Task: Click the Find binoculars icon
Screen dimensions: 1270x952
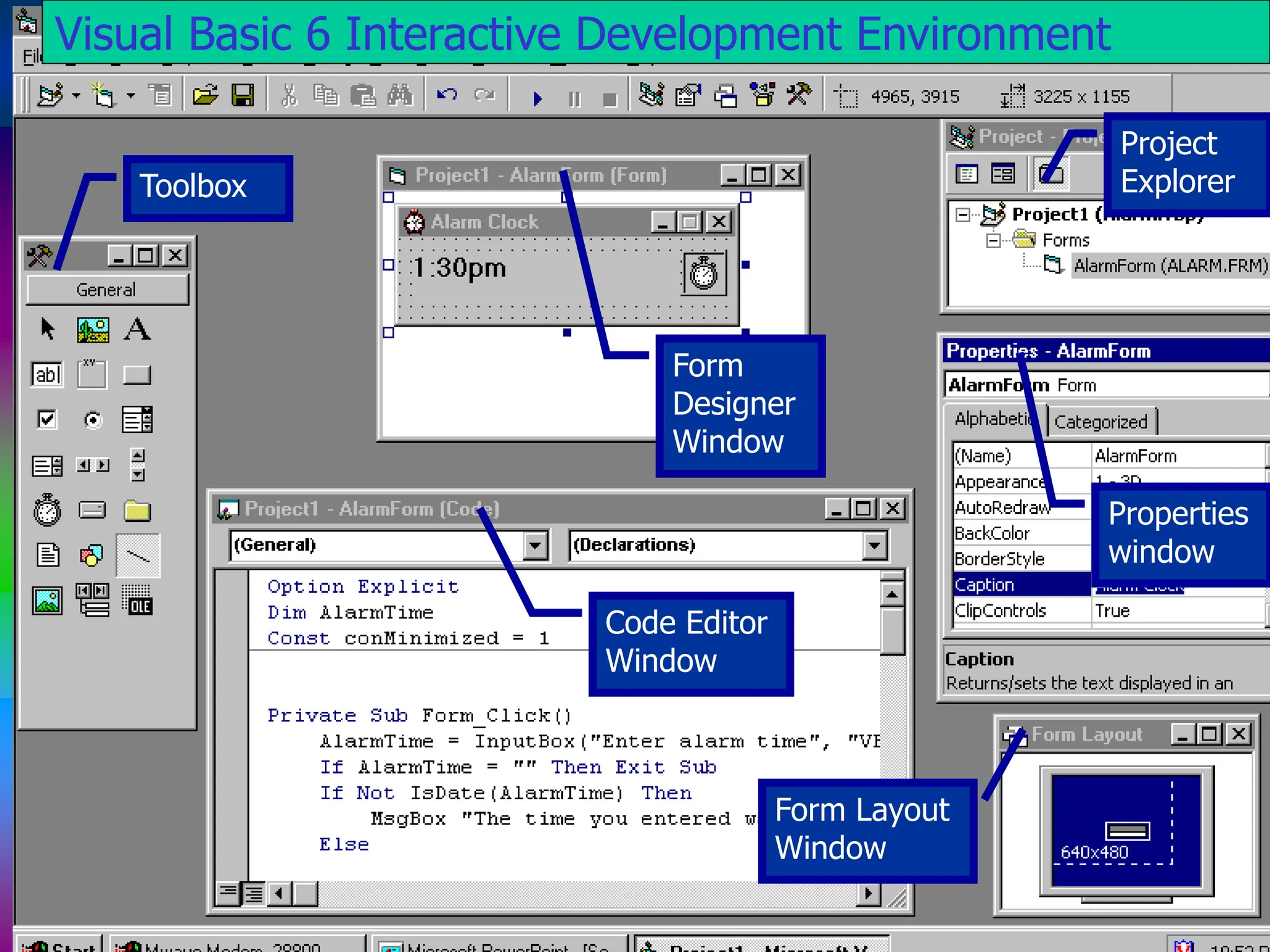Action: click(x=400, y=96)
